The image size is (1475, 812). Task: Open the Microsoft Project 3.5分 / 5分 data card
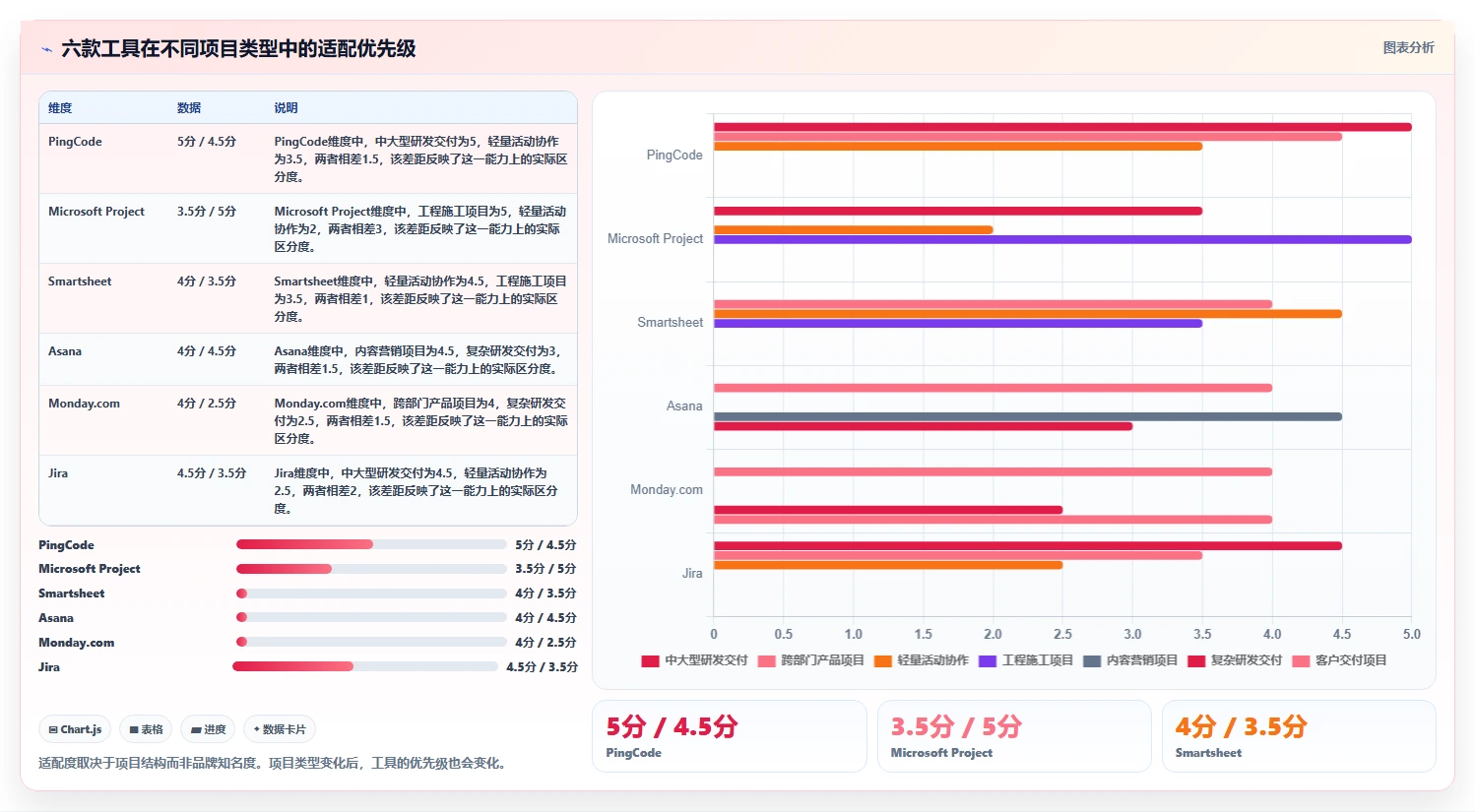(x=1014, y=736)
